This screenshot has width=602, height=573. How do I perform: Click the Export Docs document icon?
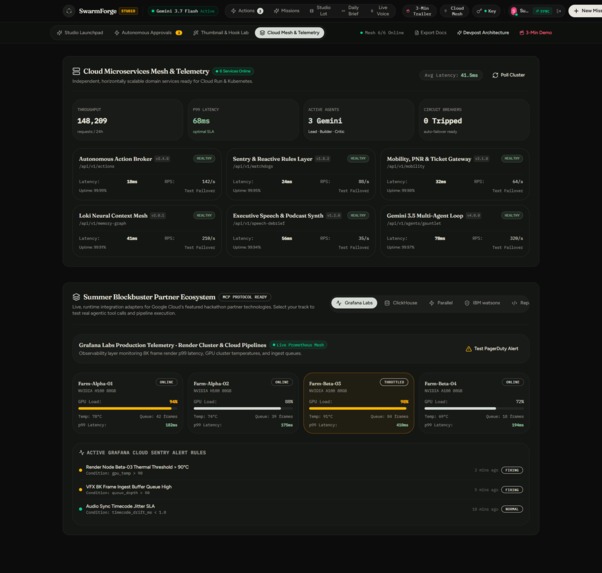pos(417,33)
